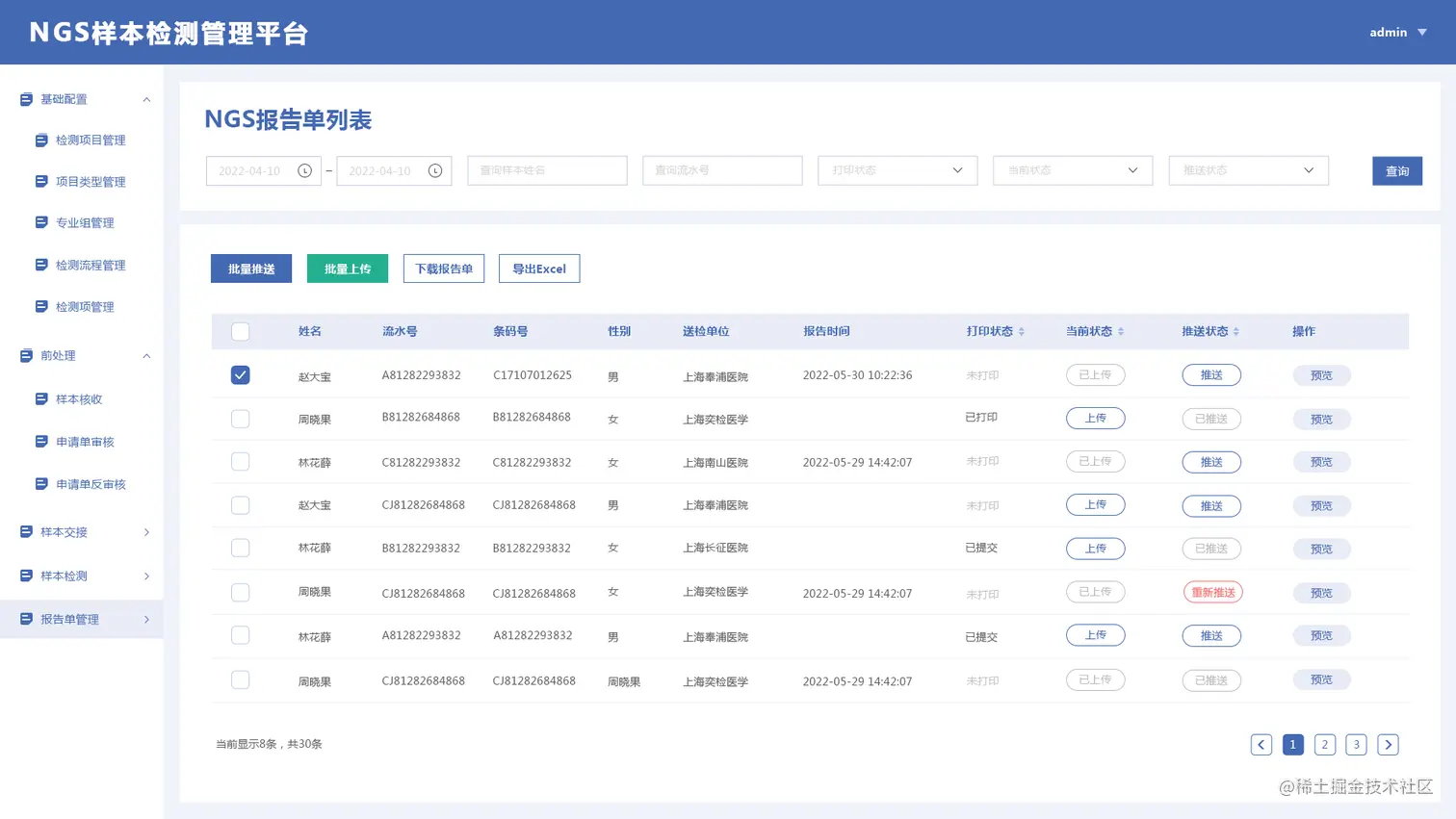Click the 查询样本姓名 input field

click(547, 170)
